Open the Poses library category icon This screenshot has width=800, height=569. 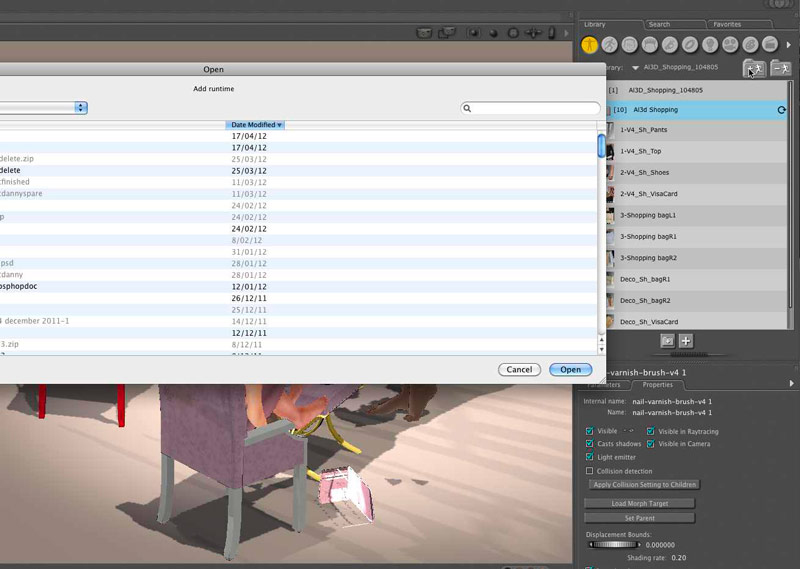click(610, 45)
